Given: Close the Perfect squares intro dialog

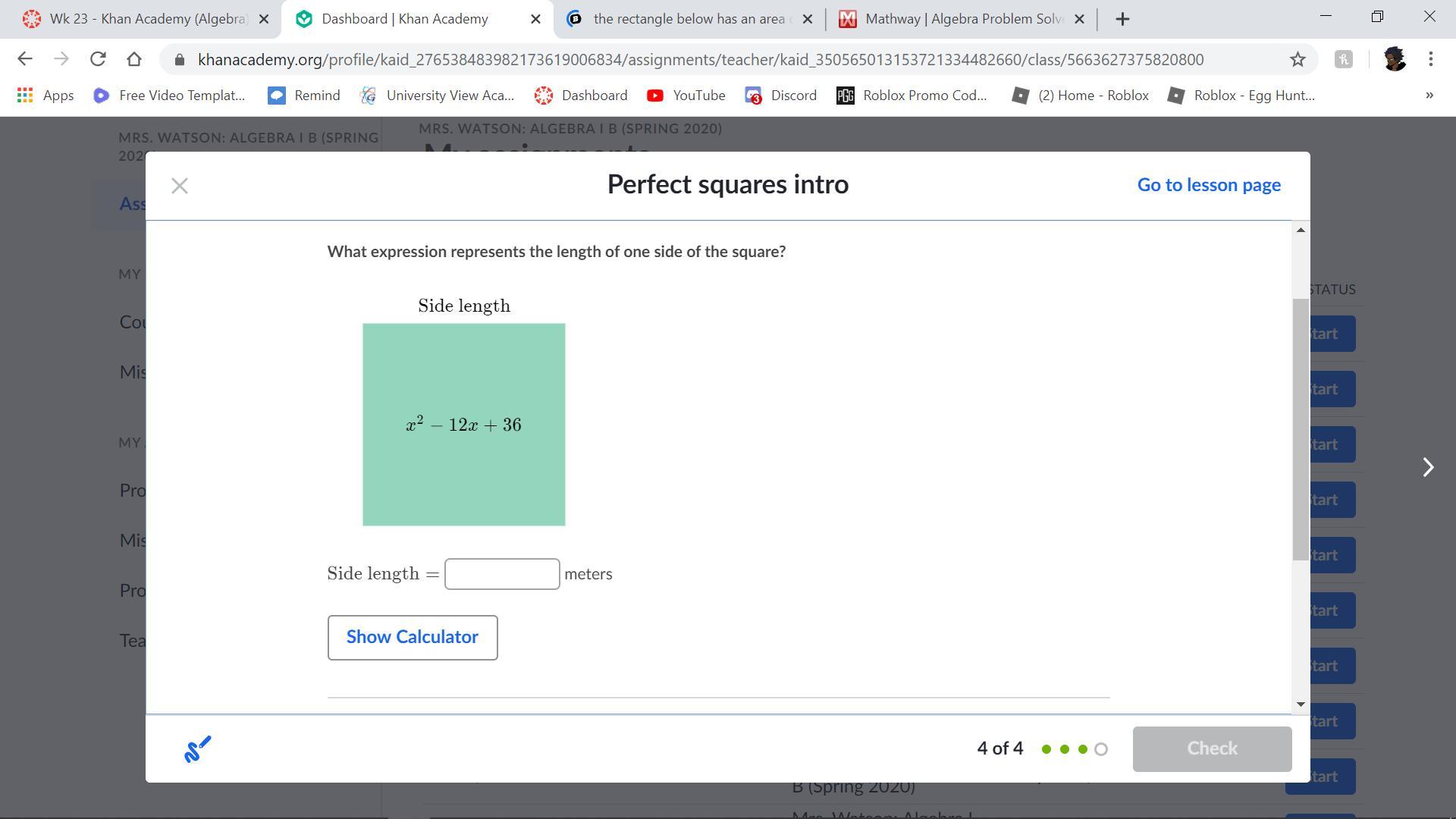Looking at the screenshot, I should 180,186.
